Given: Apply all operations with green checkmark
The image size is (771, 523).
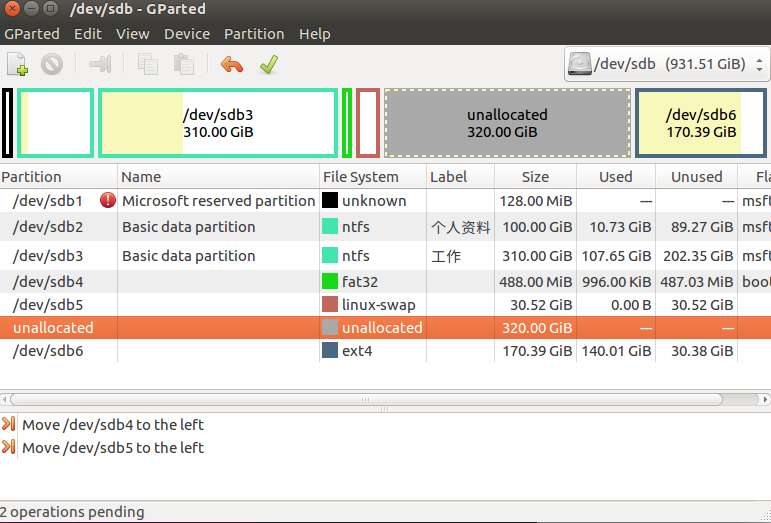Looking at the screenshot, I should 269,64.
